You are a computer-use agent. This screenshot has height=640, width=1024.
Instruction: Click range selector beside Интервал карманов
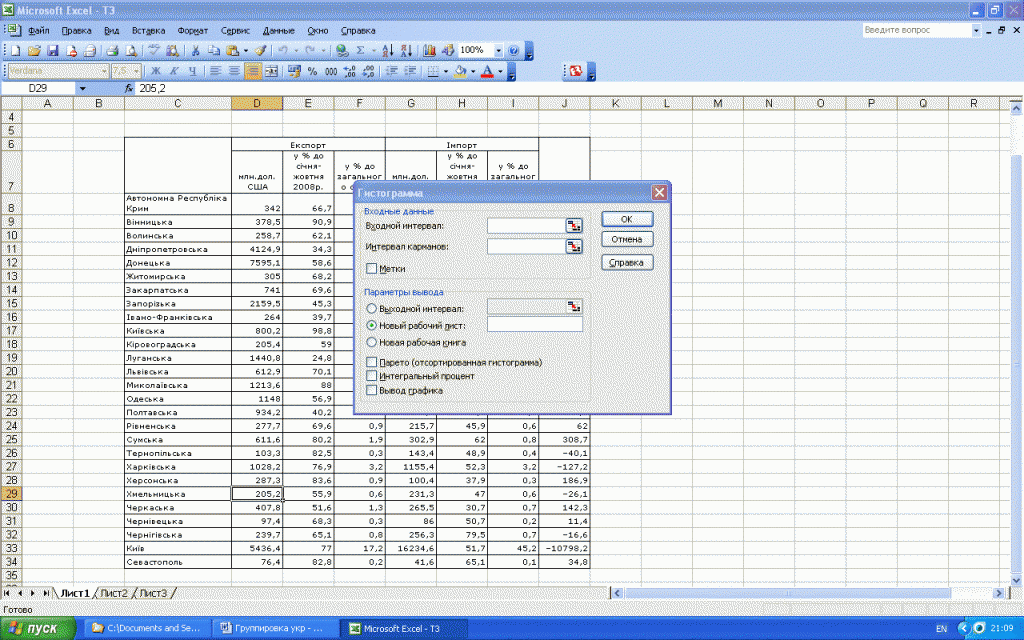pos(573,247)
